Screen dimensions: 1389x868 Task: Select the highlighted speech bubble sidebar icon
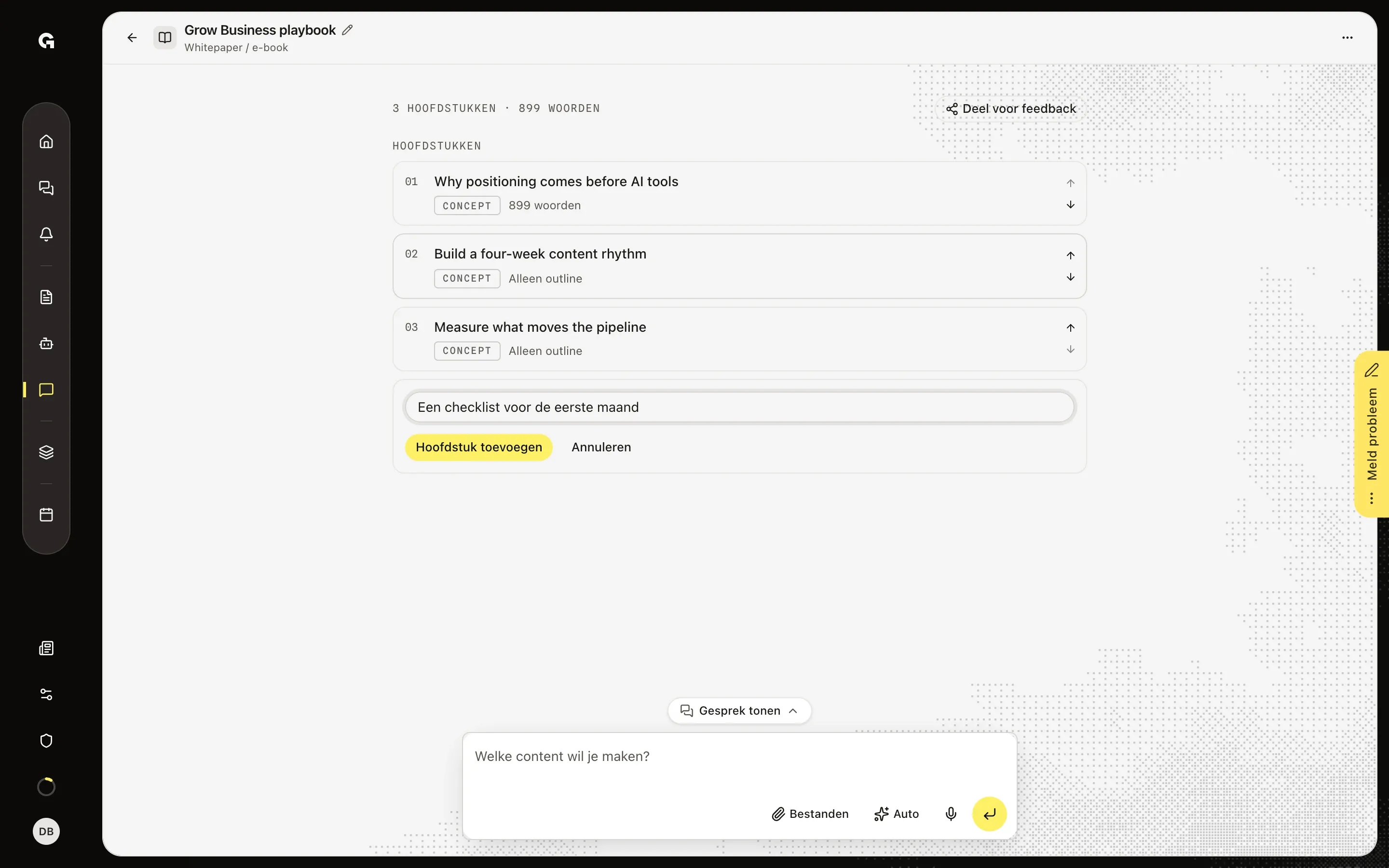pyautogui.click(x=46, y=390)
